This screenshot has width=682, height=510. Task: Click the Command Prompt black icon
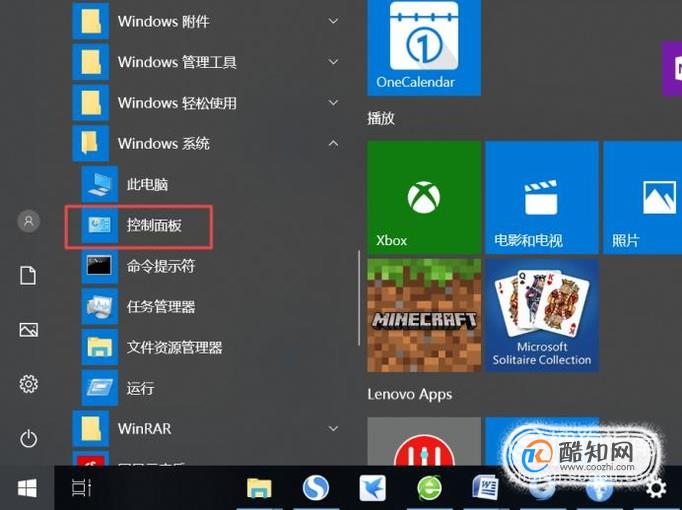coord(100,266)
